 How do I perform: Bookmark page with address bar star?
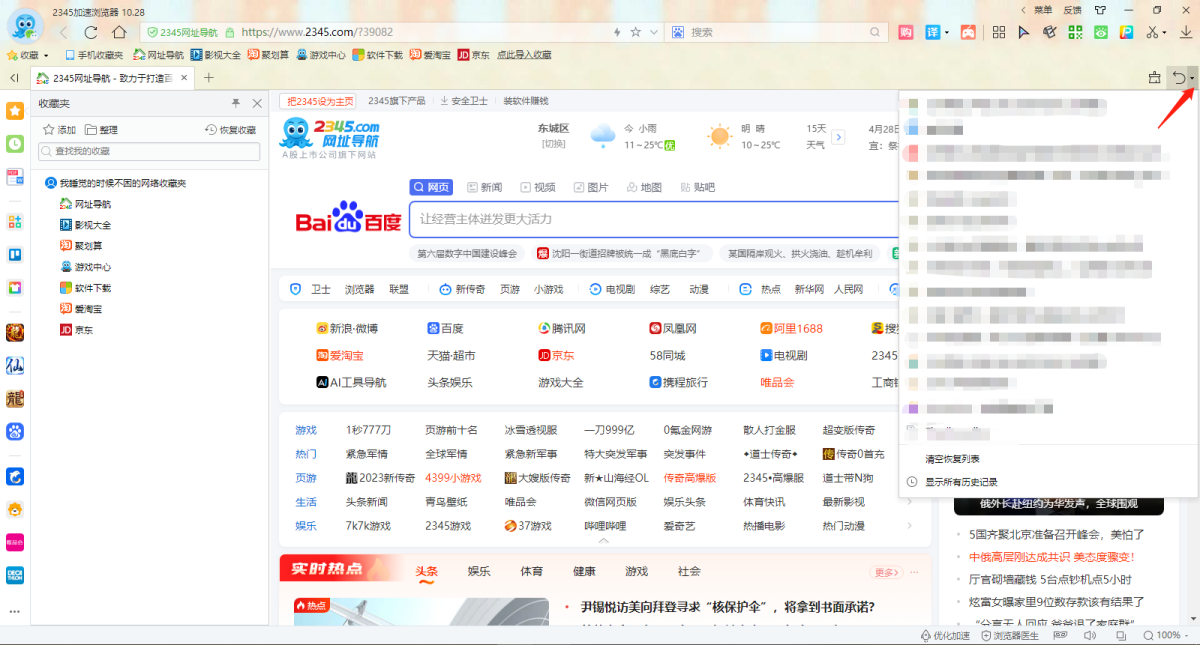point(636,32)
